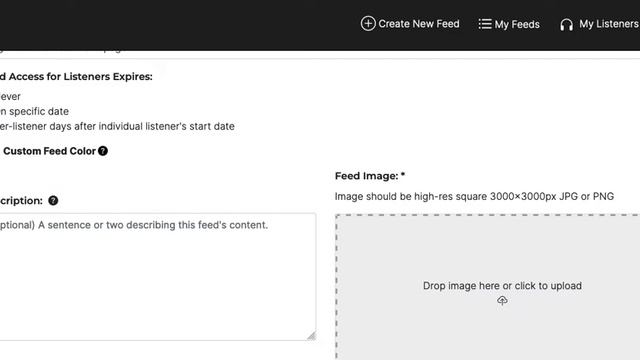Click the headphones icon for My Listeners
Viewport: 640px width, 360px height.
point(567,24)
